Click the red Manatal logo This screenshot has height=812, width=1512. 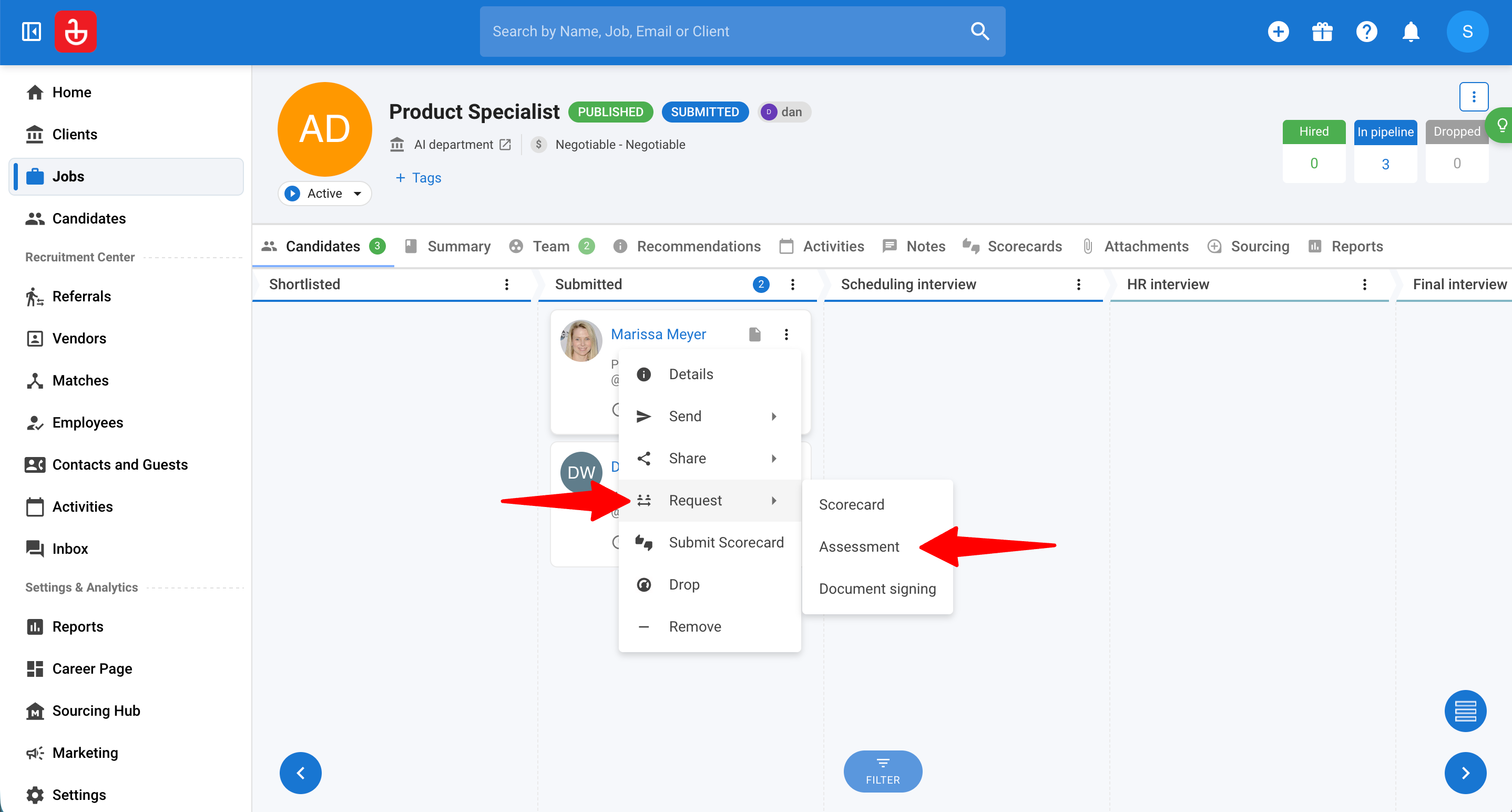[x=76, y=31]
